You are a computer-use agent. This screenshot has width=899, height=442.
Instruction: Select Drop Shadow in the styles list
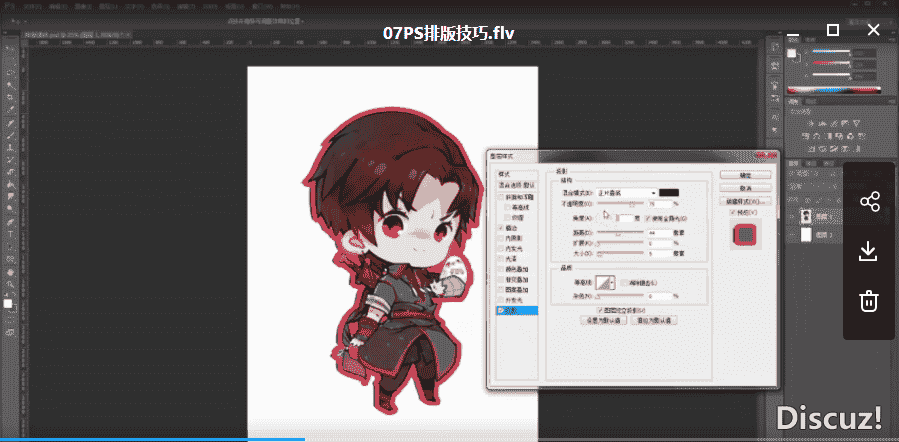[x=517, y=310]
